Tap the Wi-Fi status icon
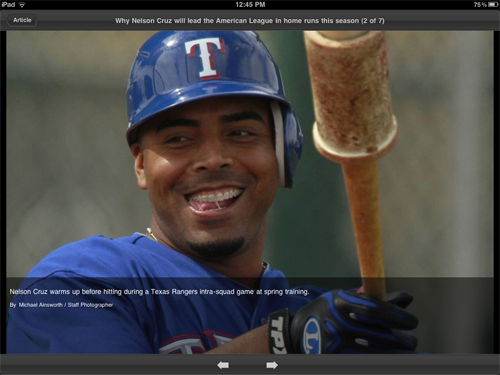This screenshot has width=500, height=375. click(x=22, y=5)
